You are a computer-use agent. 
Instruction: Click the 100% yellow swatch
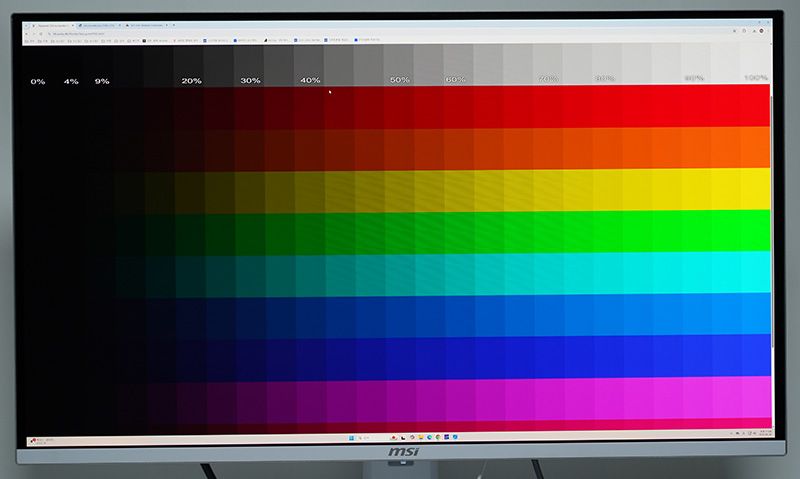pos(755,188)
